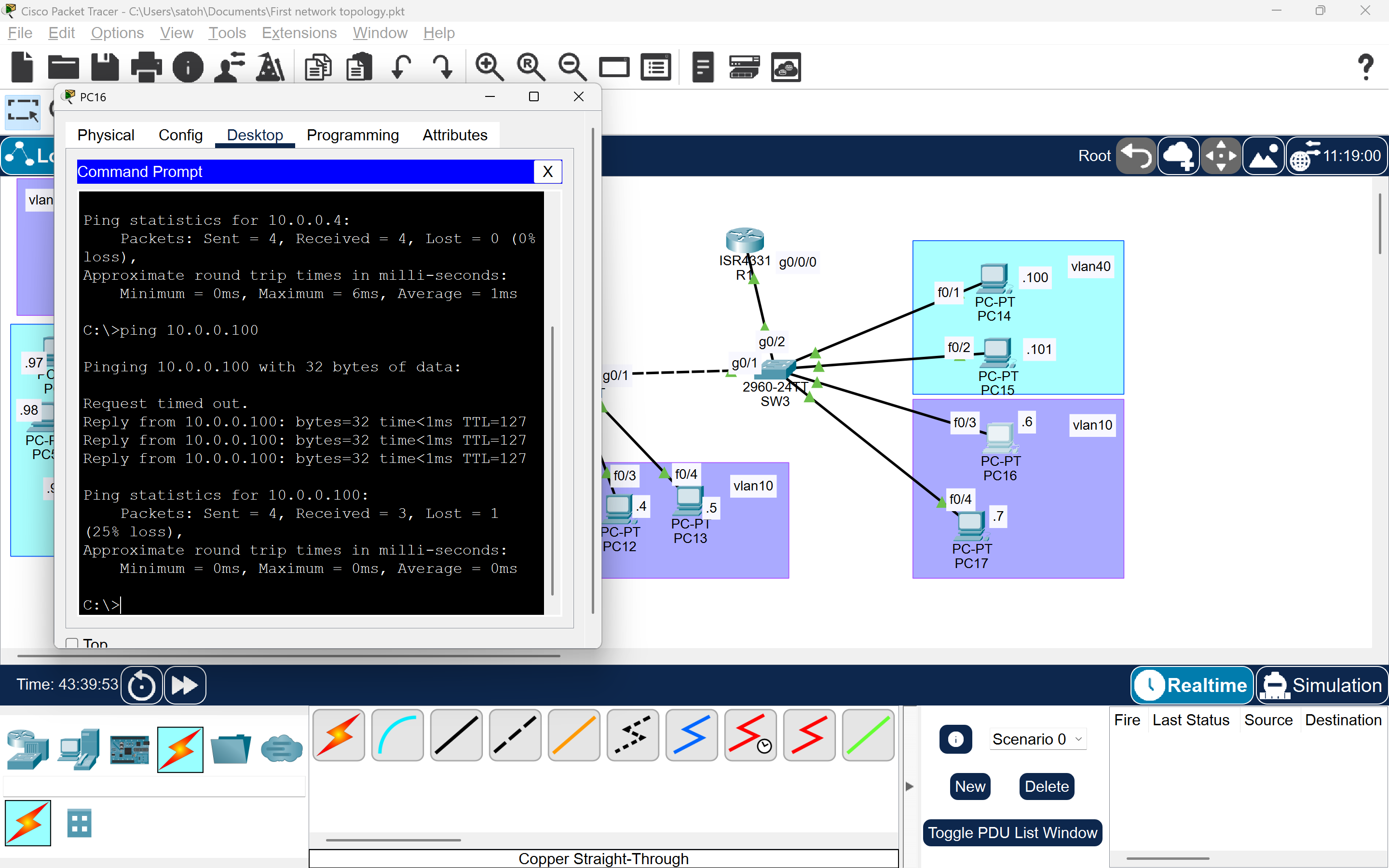Click the Fast Forward Time control

[184, 685]
